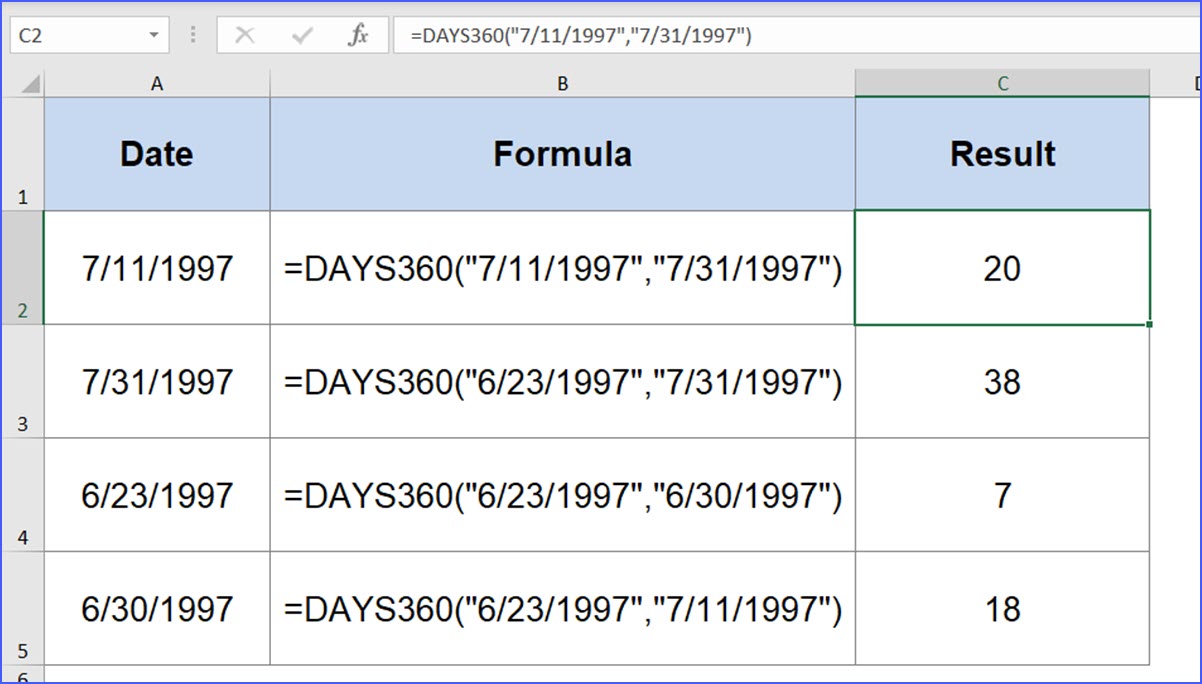
Task: Open the Name Box dropdown arrow
Action: click(154, 34)
